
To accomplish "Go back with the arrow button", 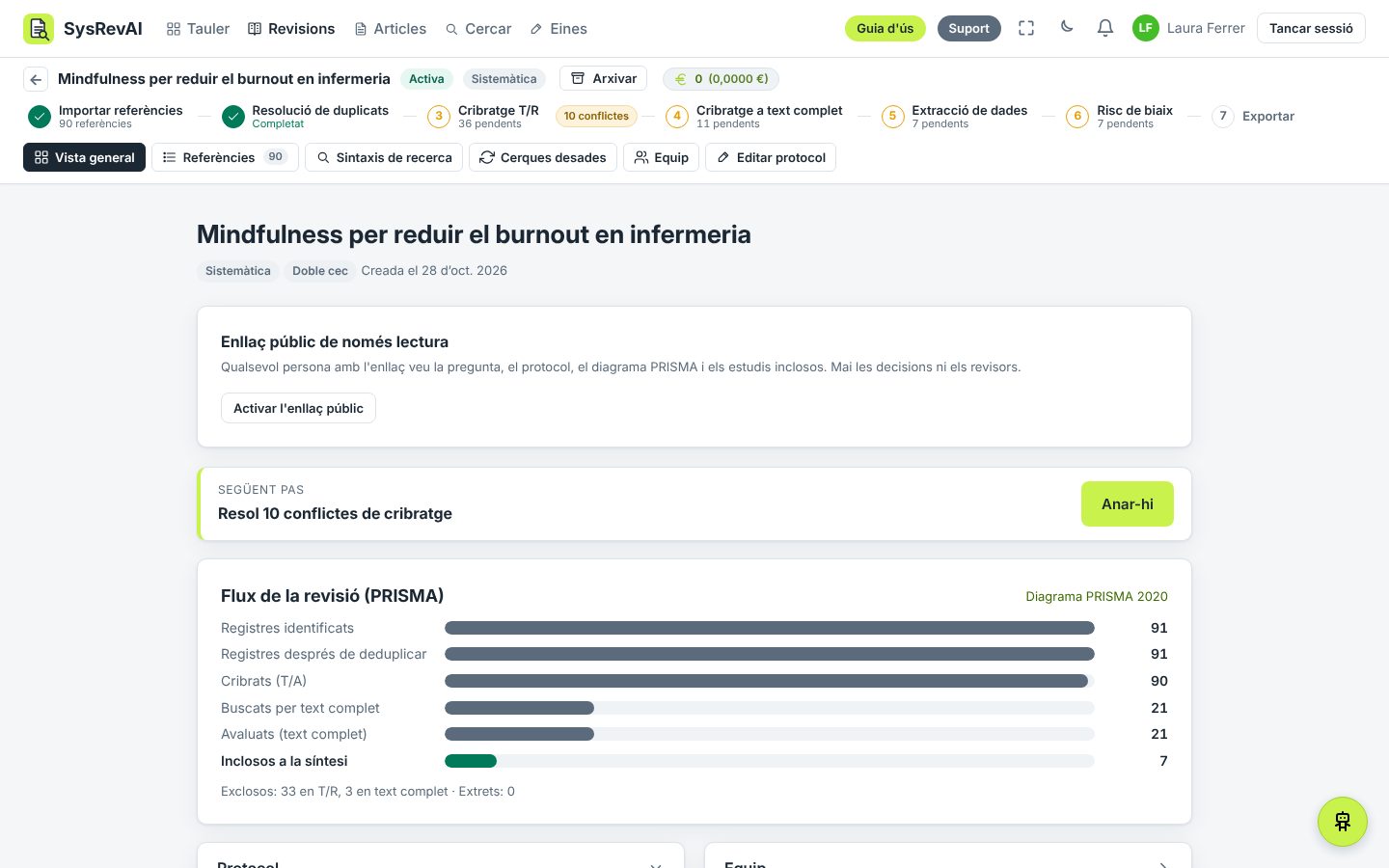I will tap(36, 79).
